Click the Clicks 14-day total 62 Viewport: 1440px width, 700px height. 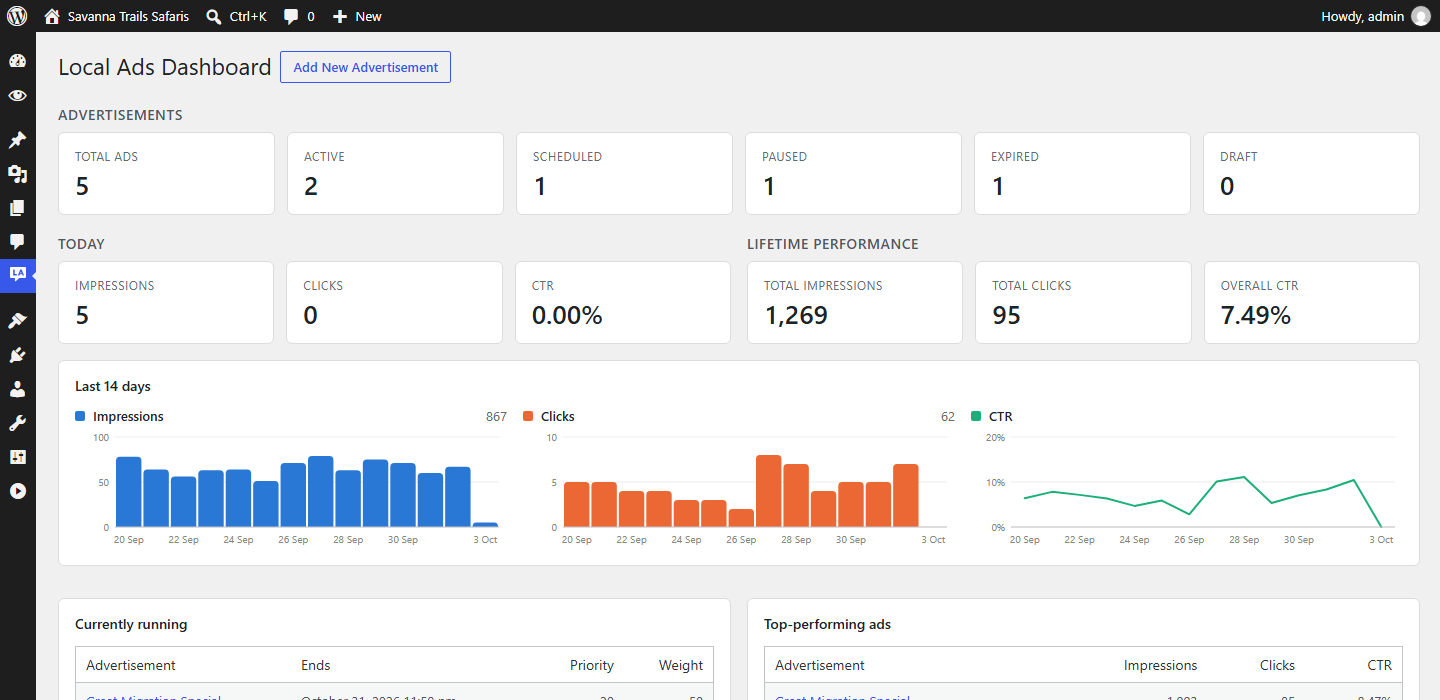pos(948,416)
